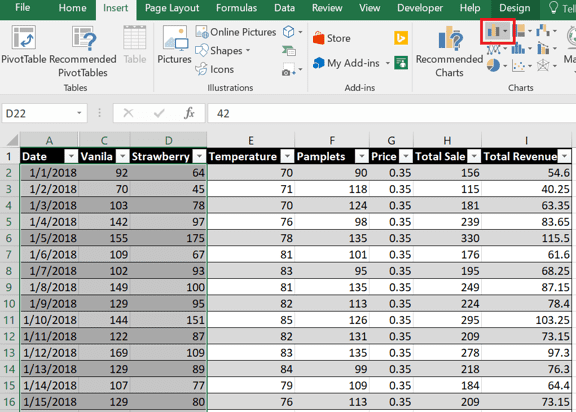Select the Vanila cell with 169
576x412 pixels.
pyautogui.click(x=104, y=353)
